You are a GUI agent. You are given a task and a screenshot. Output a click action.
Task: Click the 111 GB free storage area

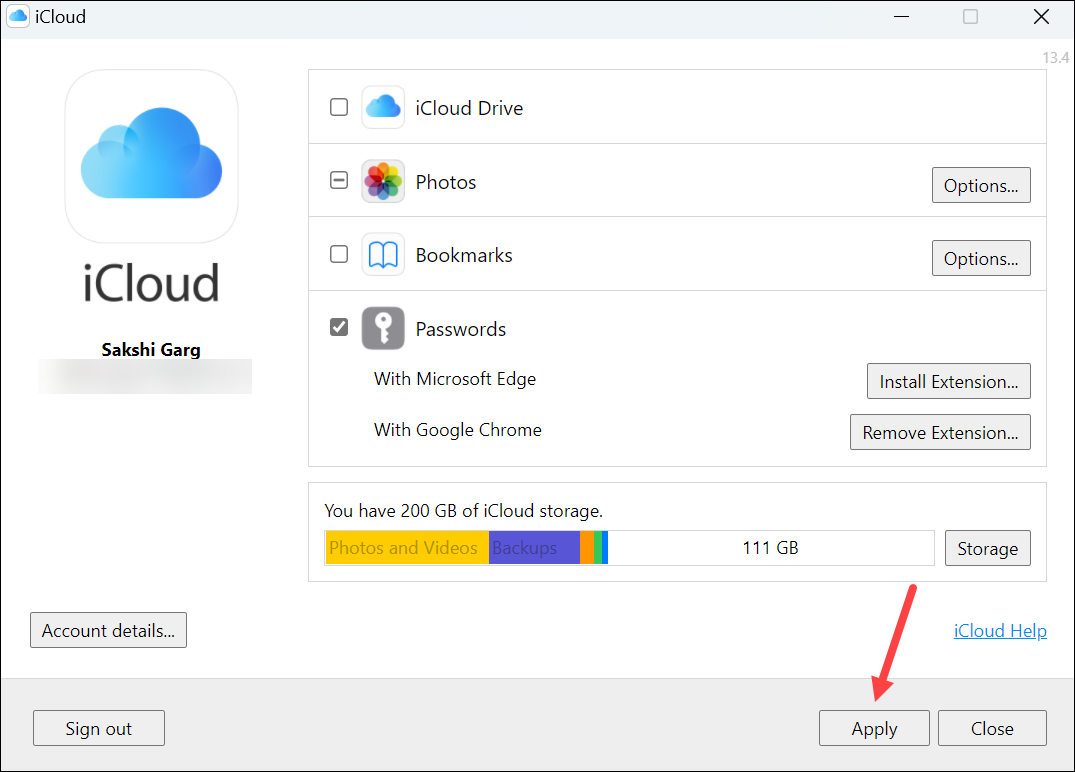(771, 548)
